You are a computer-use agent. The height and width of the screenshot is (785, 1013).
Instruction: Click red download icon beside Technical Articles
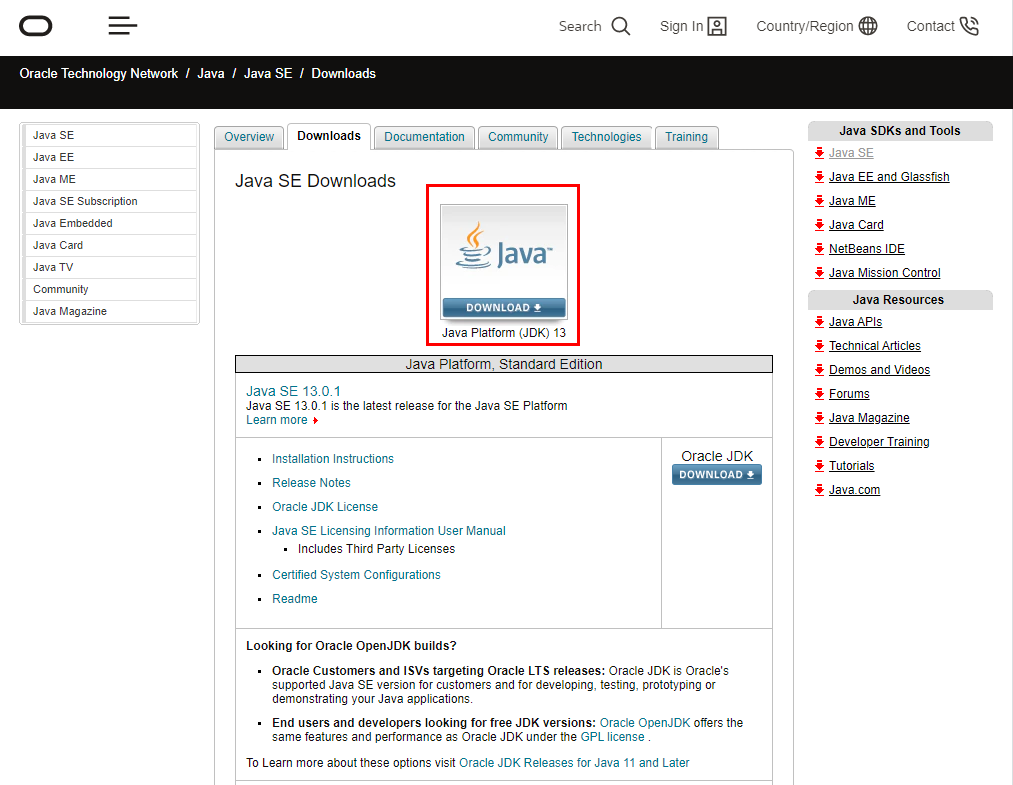pyautogui.click(x=819, y=346)
